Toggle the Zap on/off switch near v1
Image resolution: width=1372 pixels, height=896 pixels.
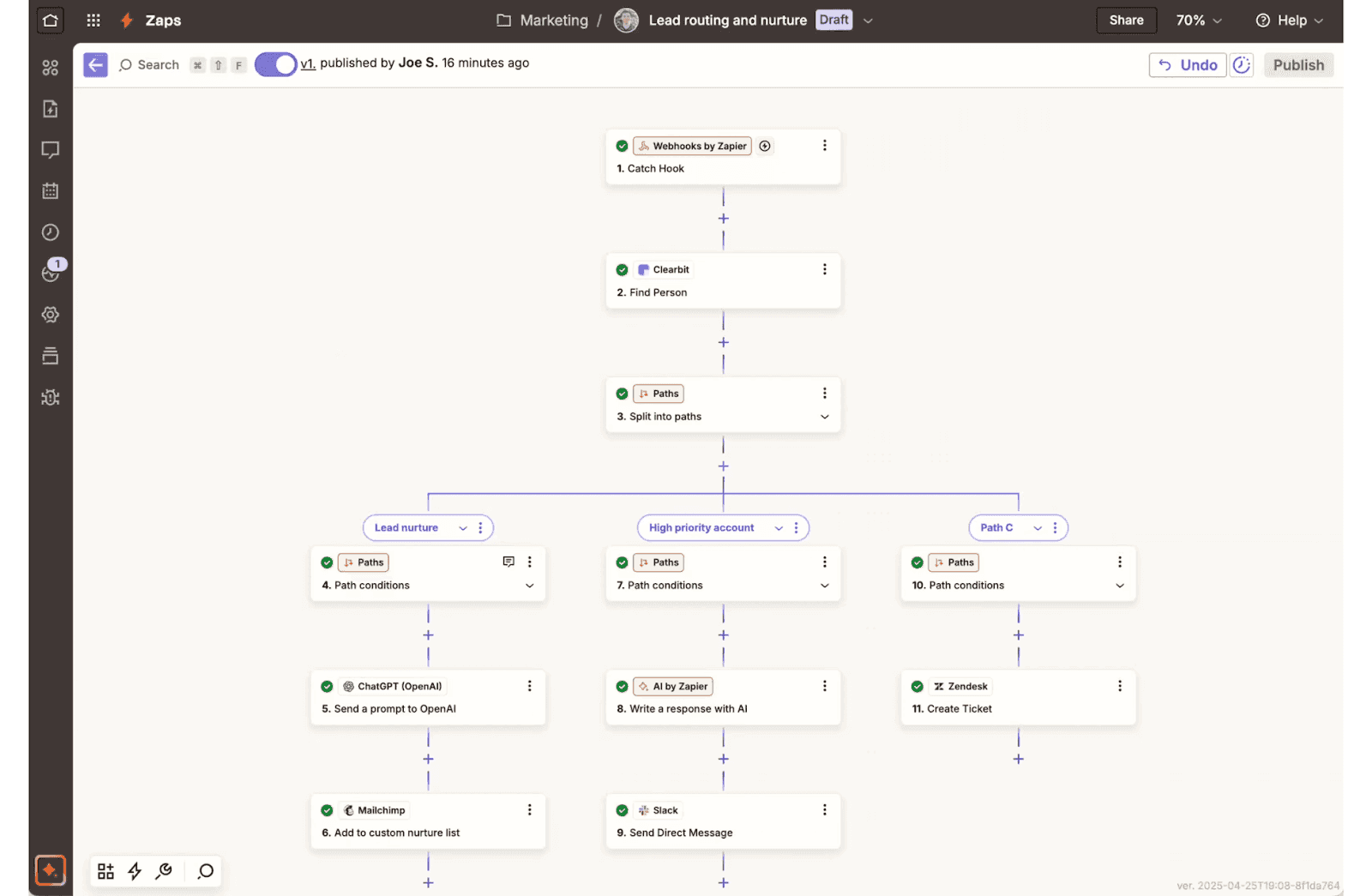coord(274,64)
